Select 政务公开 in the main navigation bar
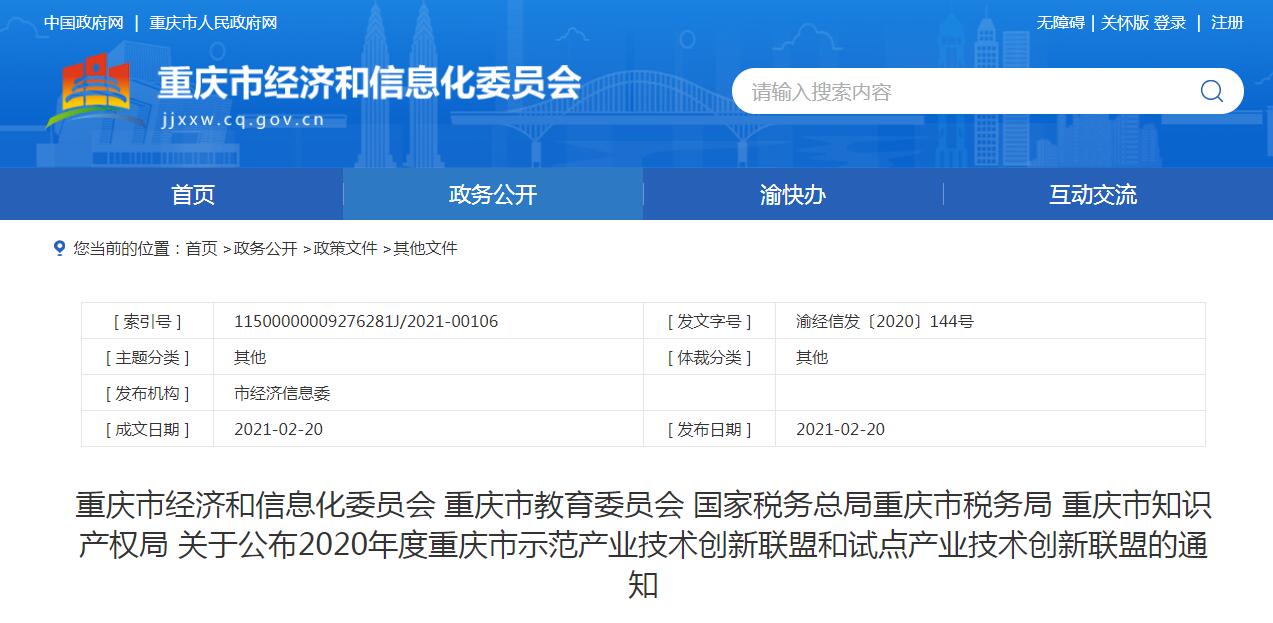This screenshot has height=623, width=1273. point(493,194)
